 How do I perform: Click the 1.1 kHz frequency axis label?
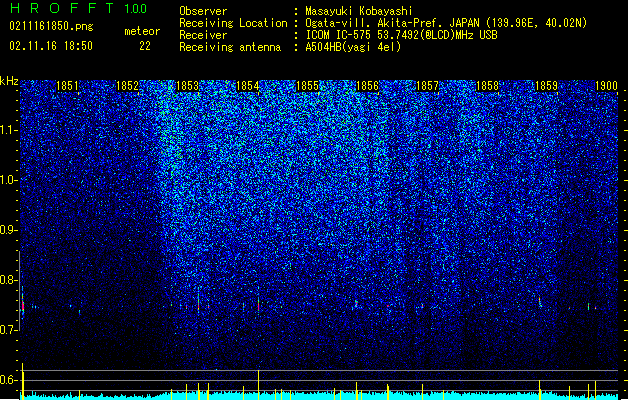pos(8,130)
